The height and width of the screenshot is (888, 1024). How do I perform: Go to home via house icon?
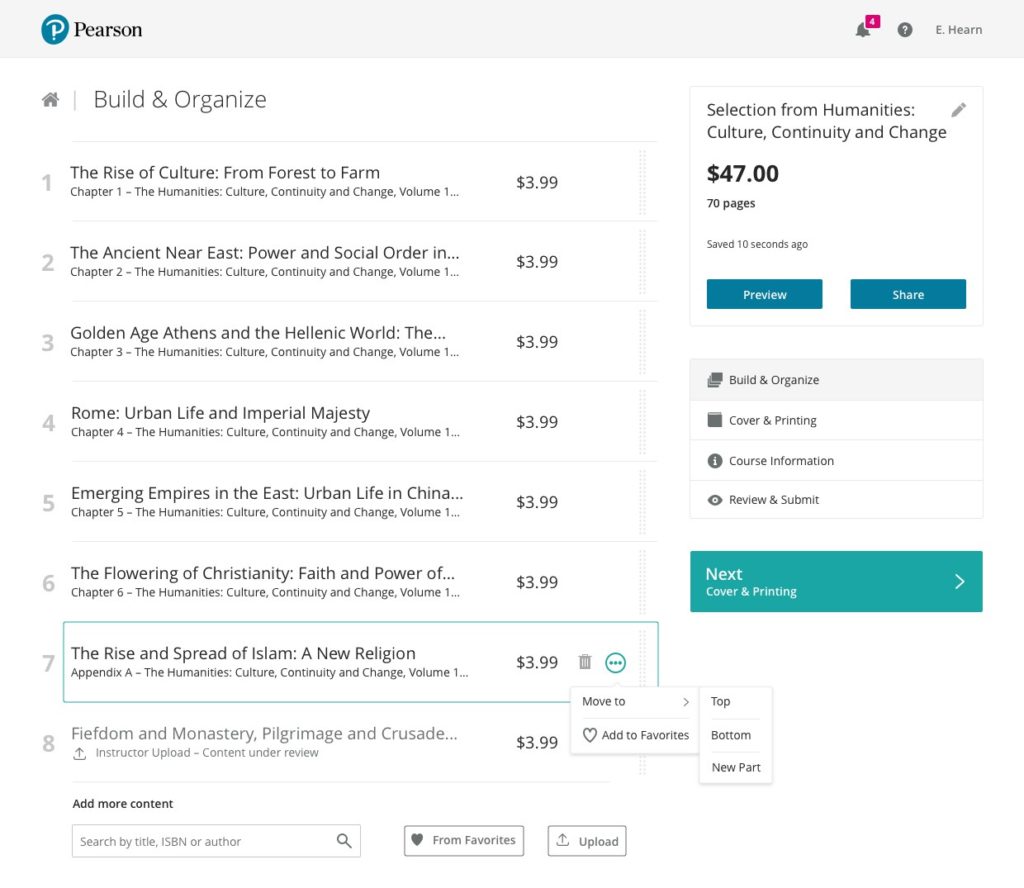pos(50,100)
